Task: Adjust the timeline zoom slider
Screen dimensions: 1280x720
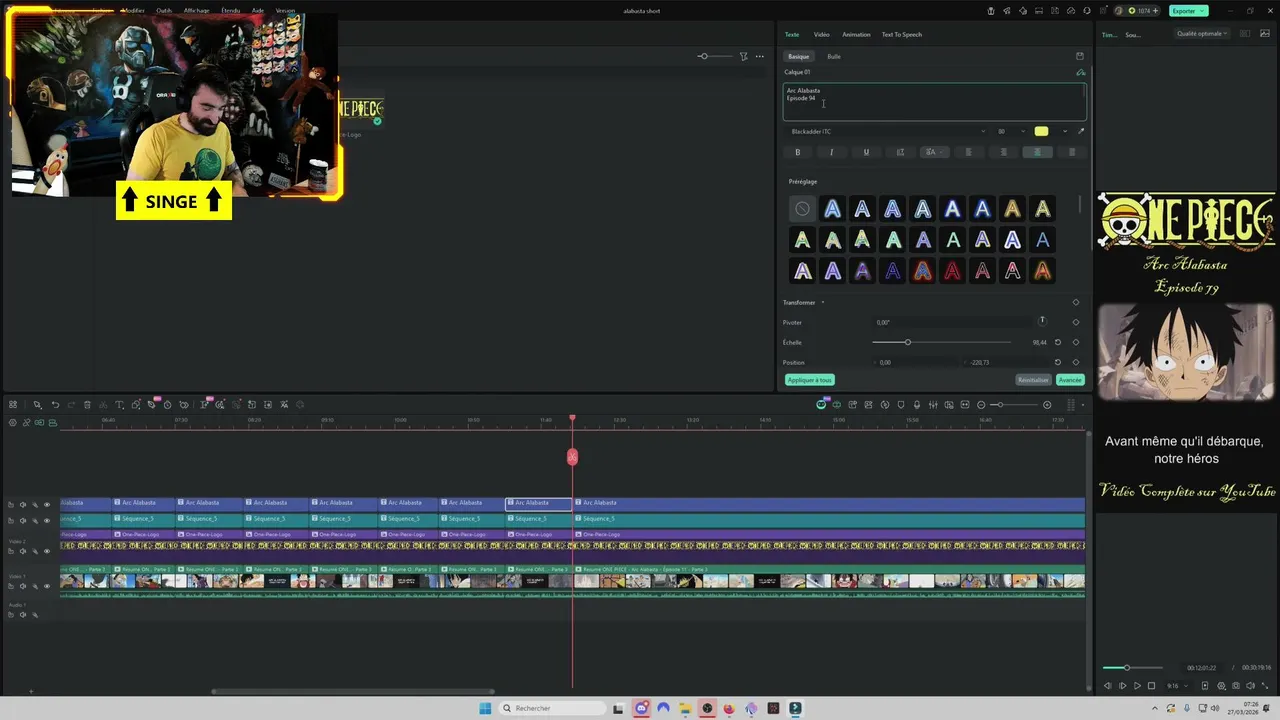Action: click(x=1000, y=405)
